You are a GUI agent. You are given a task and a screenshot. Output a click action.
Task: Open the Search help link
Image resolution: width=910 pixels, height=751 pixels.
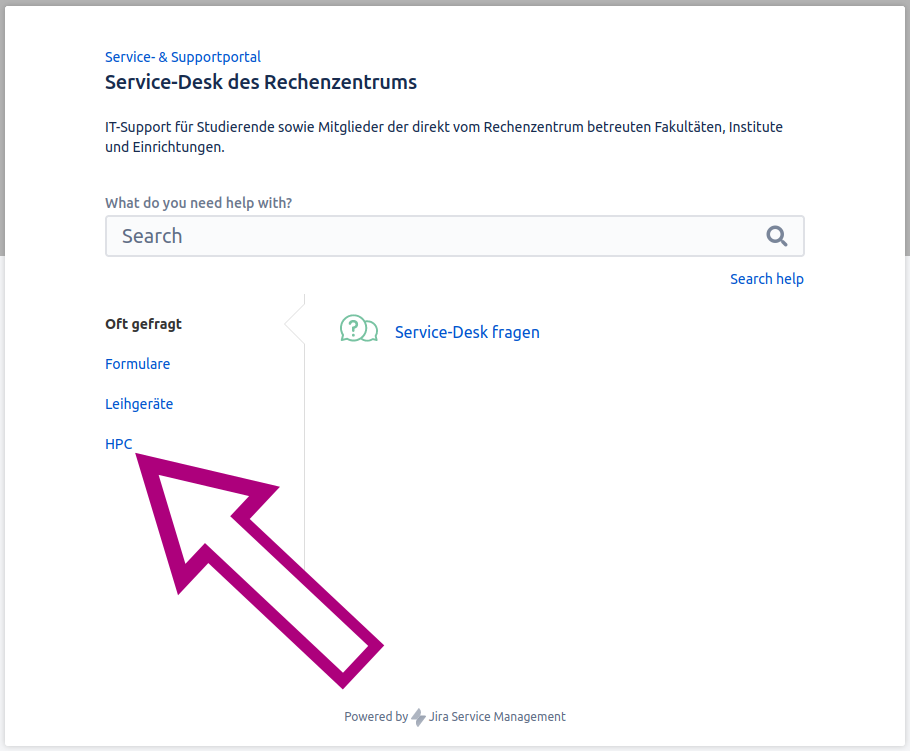pos(766,279)
